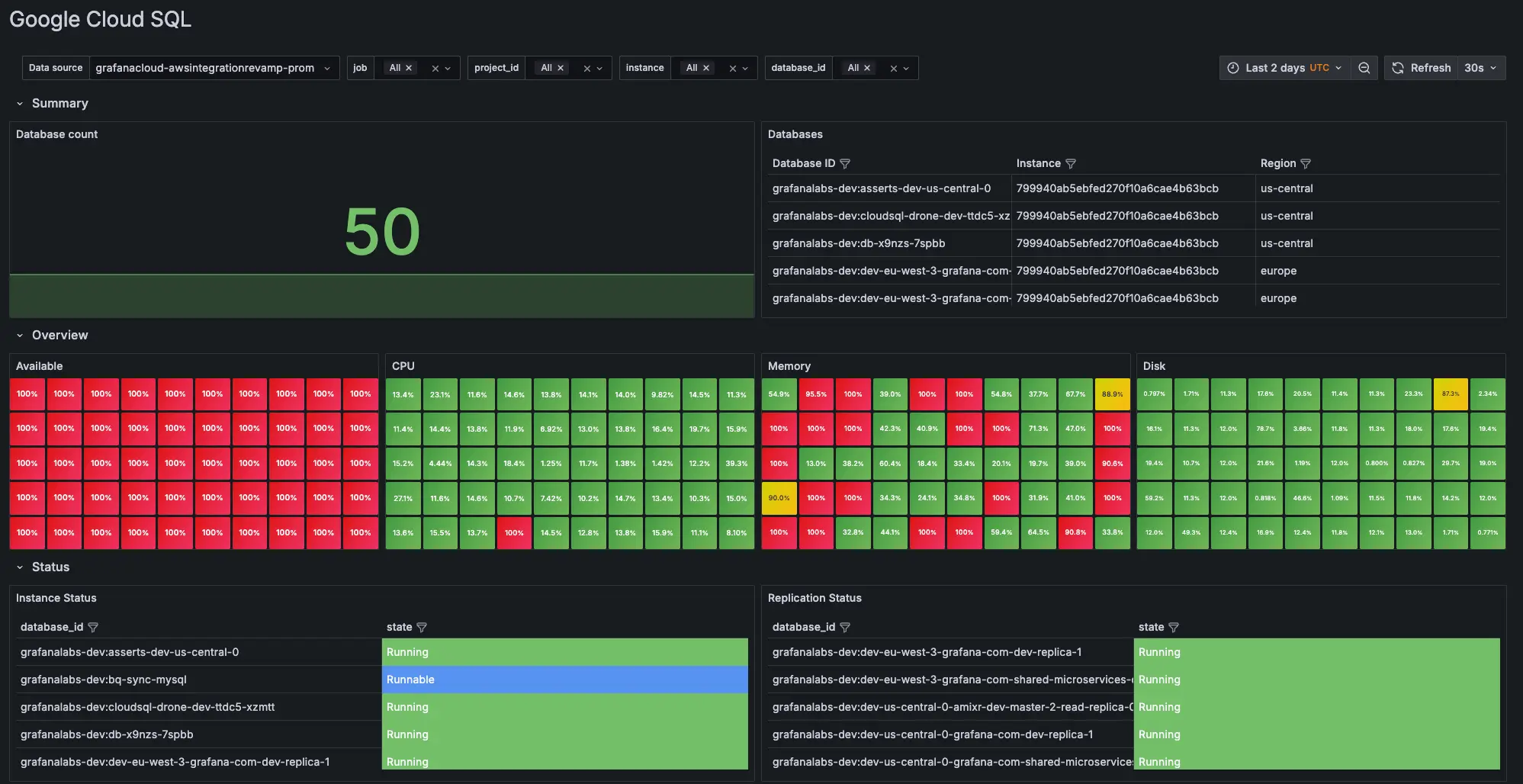
Task: Open the Region column filter icon
Action: tap(1306, 164)
